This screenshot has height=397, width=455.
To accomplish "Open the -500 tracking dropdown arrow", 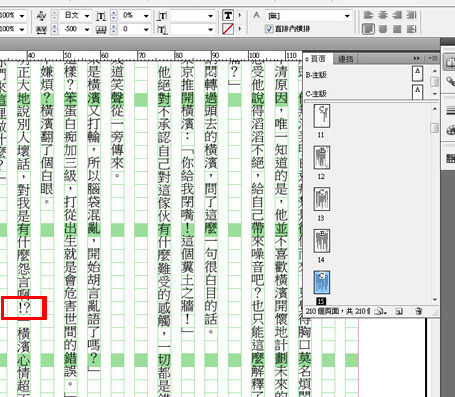I will point(87,30).
